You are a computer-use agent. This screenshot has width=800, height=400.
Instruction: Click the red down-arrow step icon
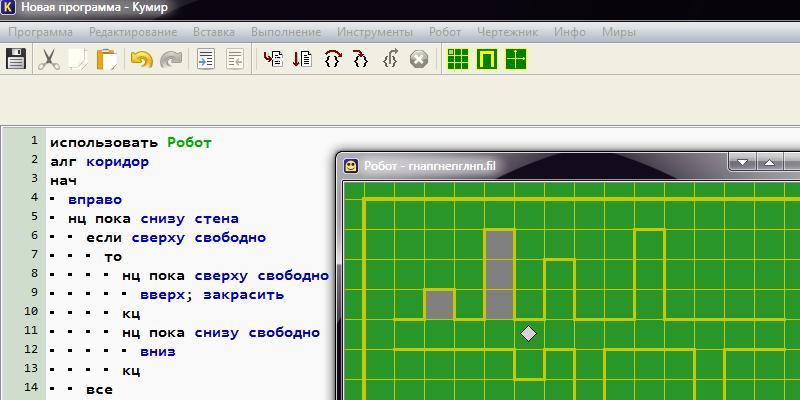click(301, 59)
